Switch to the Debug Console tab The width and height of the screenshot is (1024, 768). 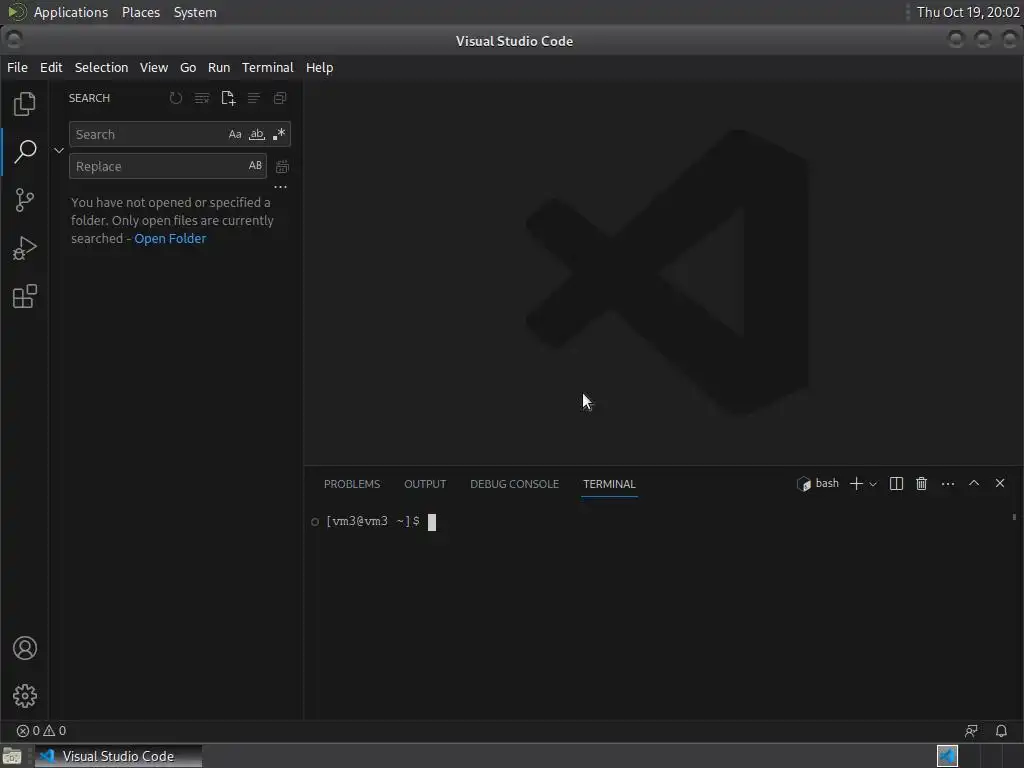[515, 484]
